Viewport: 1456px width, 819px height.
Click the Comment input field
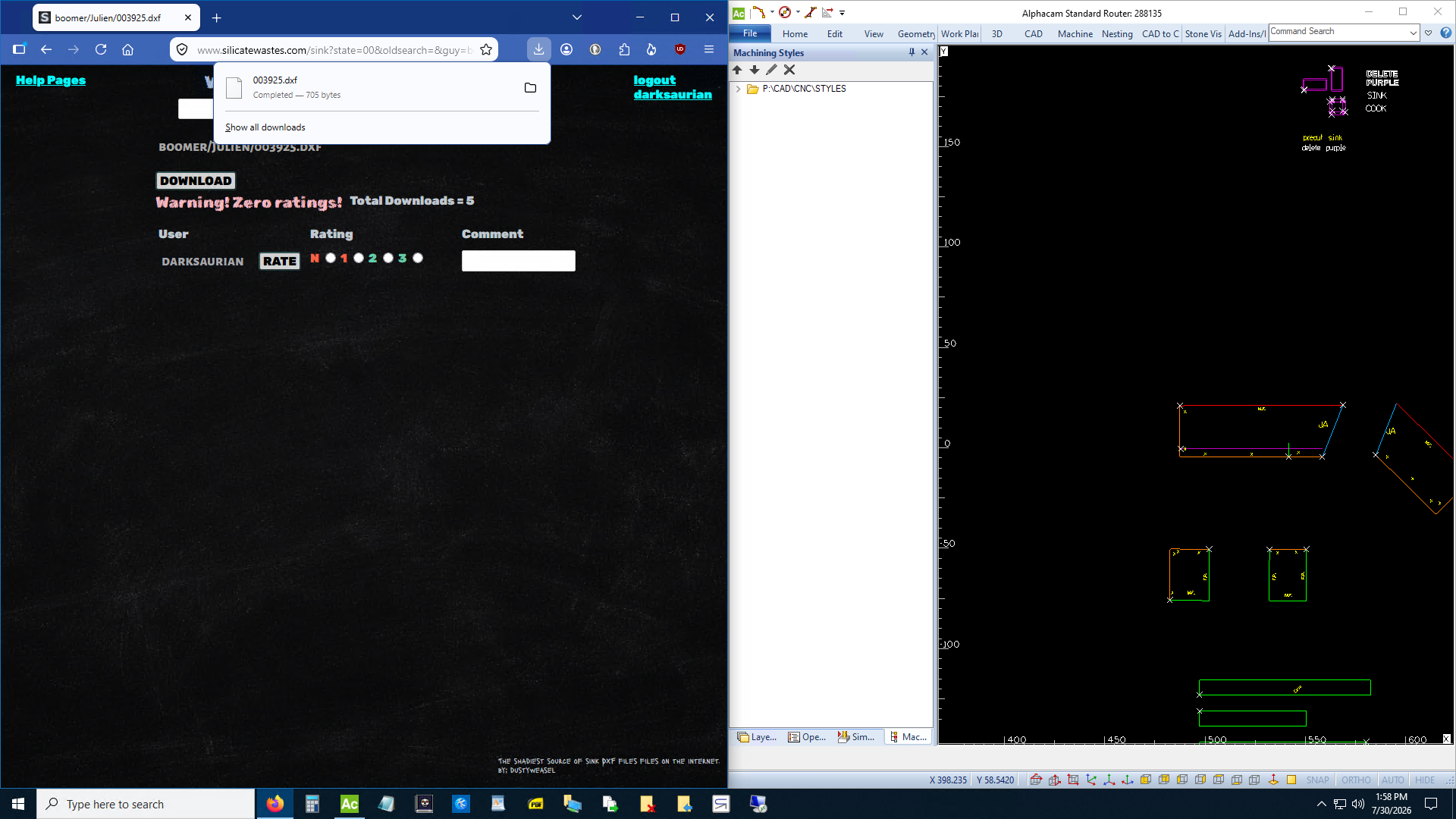point(519,261)
